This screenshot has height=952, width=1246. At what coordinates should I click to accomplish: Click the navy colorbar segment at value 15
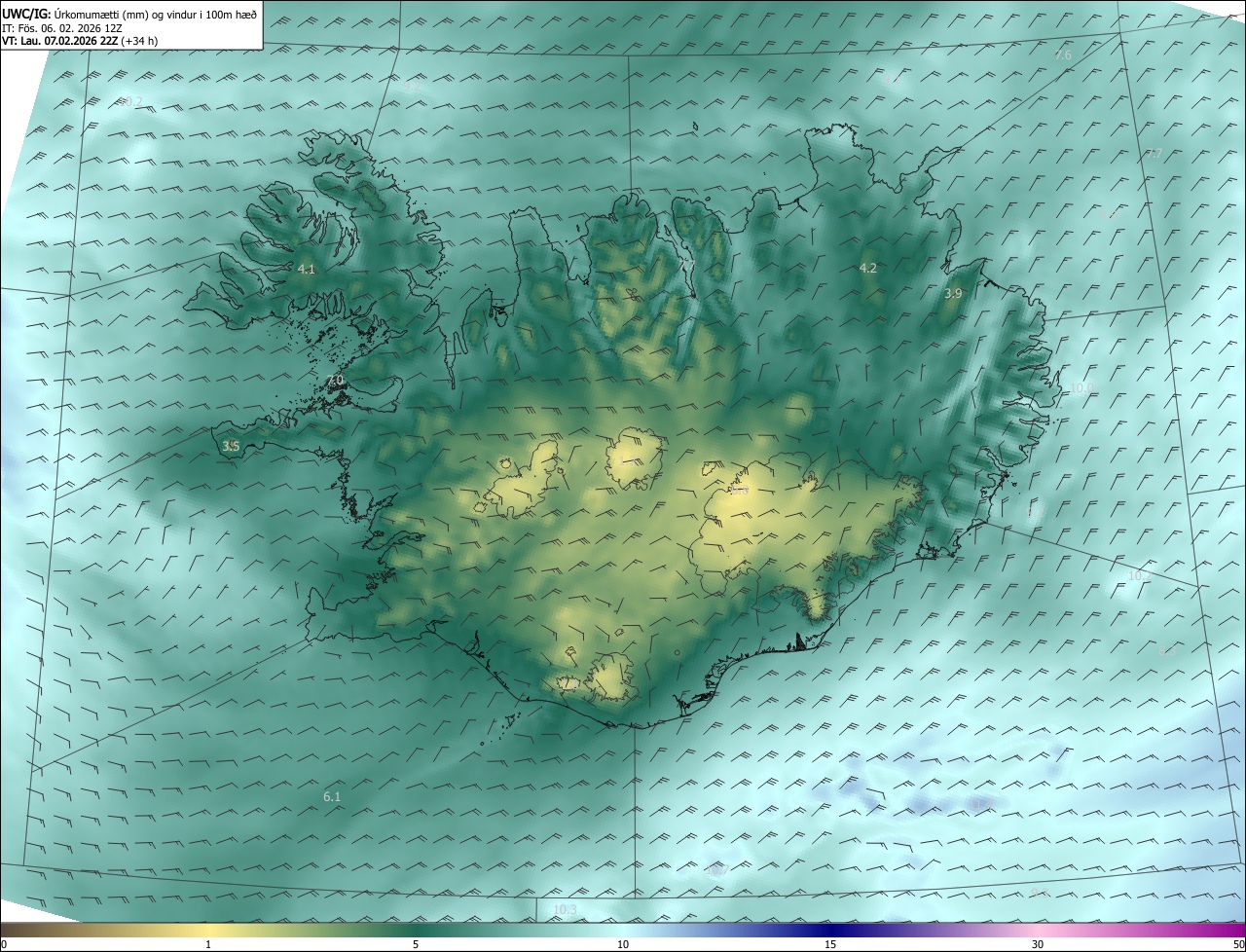point(830,930)
